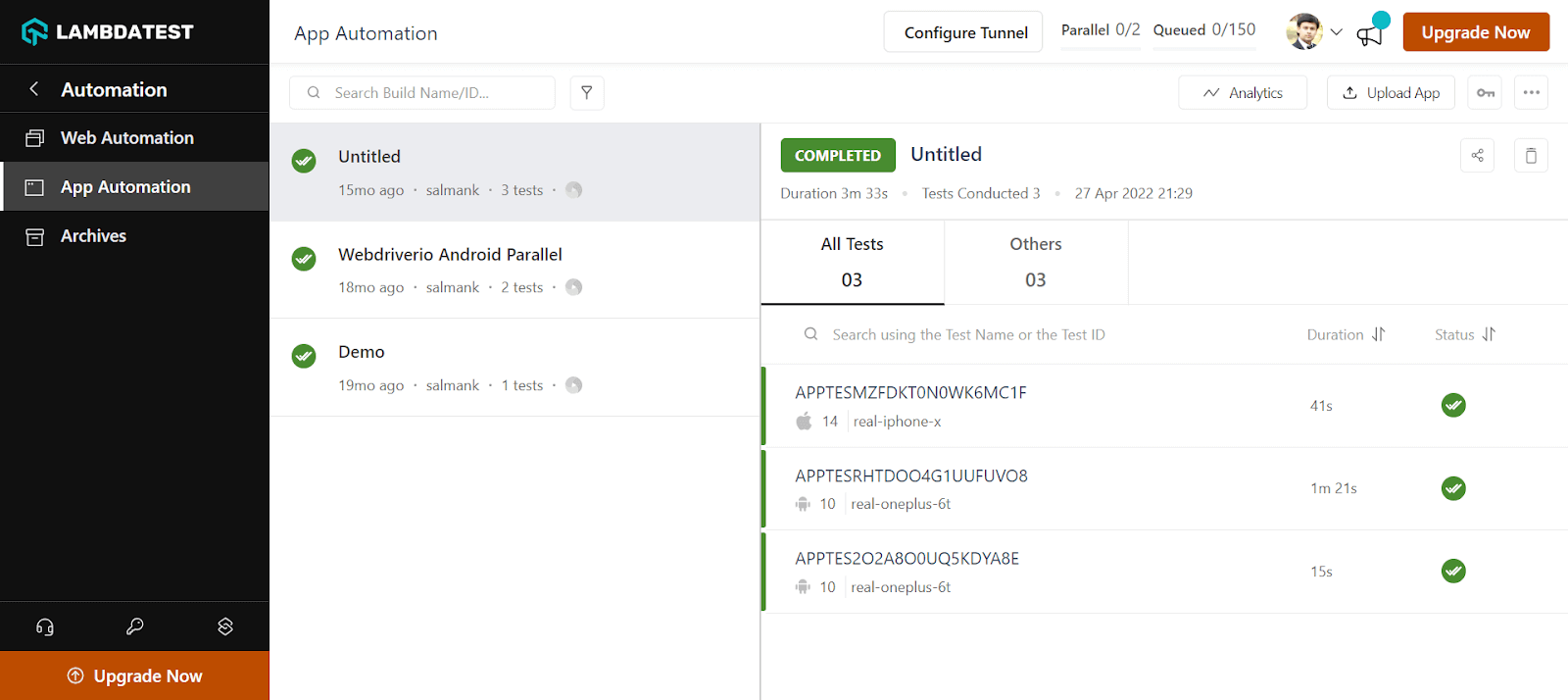The height and width of the screenshot is (700, 1568).
Task: Click the real-iphone-x device label
Action: coord(897,422)
